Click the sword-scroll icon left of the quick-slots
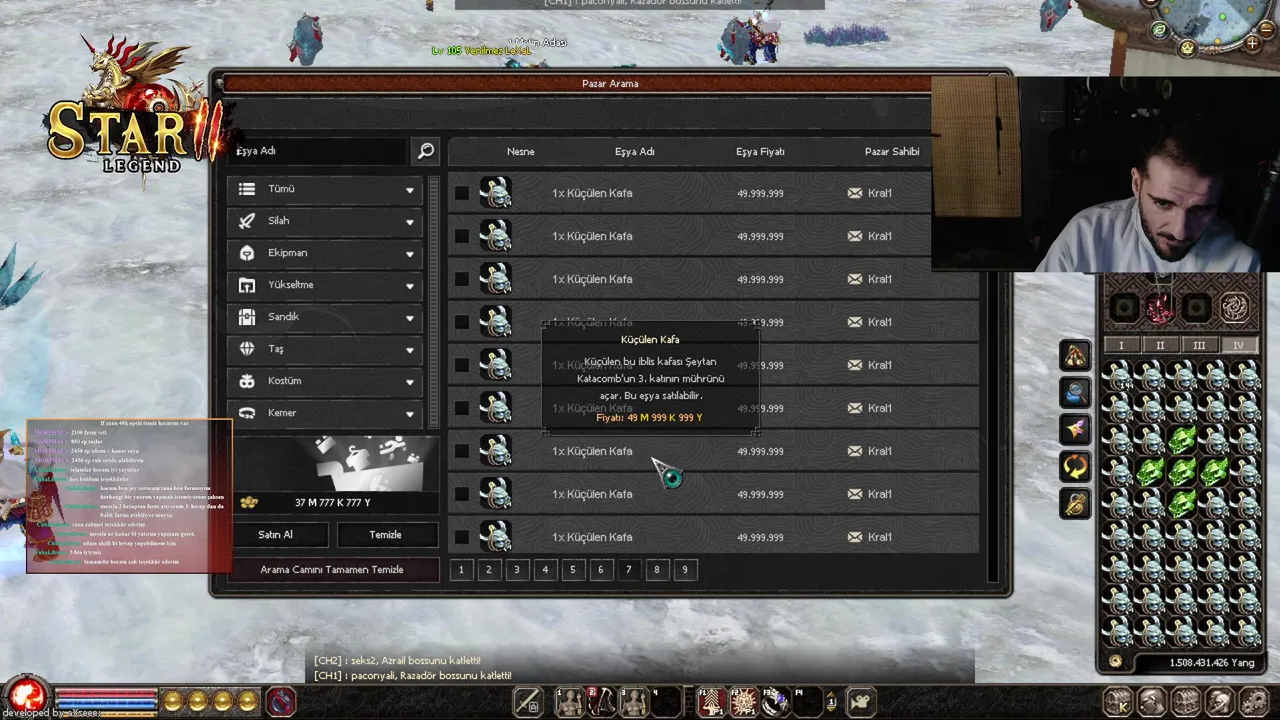 [528, 702]
